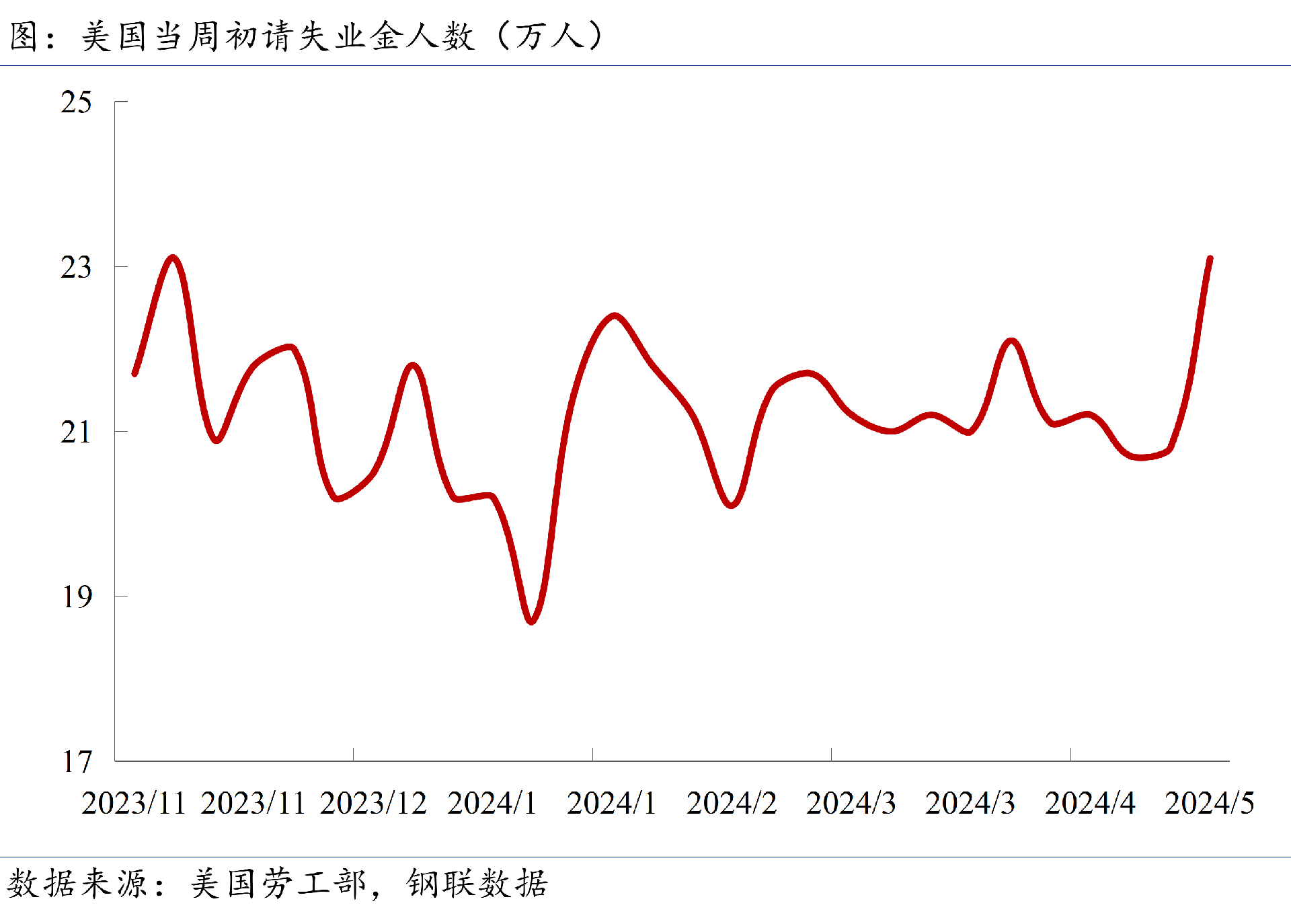Click the 钢联数据 source text
The width and height of the screenshot is (1291, 924).
click(x=477, y=884)
